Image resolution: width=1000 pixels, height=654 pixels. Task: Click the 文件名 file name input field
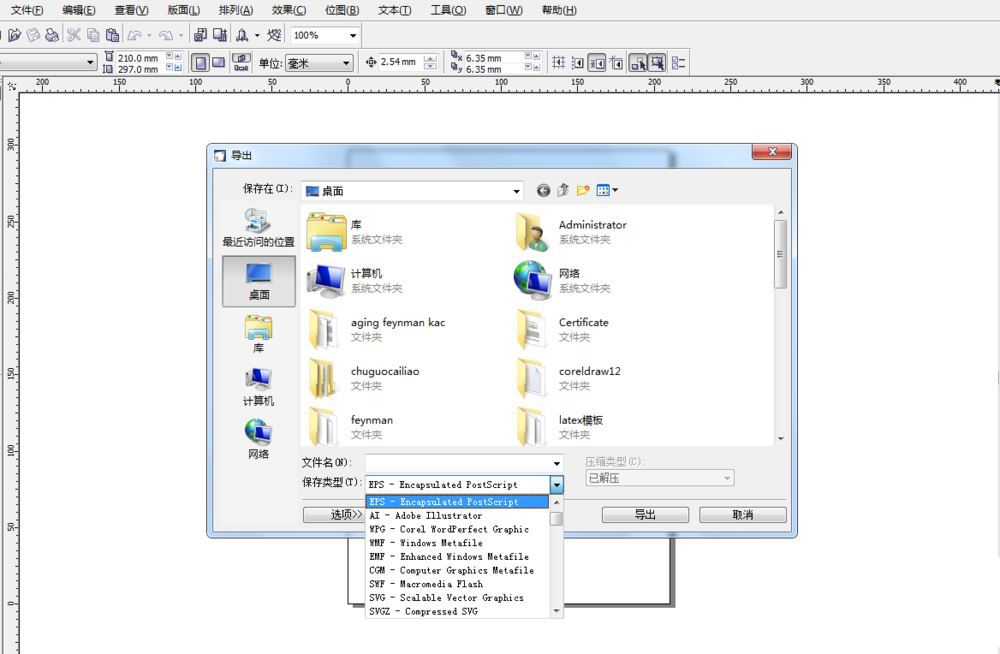click(x=458, y=463)
